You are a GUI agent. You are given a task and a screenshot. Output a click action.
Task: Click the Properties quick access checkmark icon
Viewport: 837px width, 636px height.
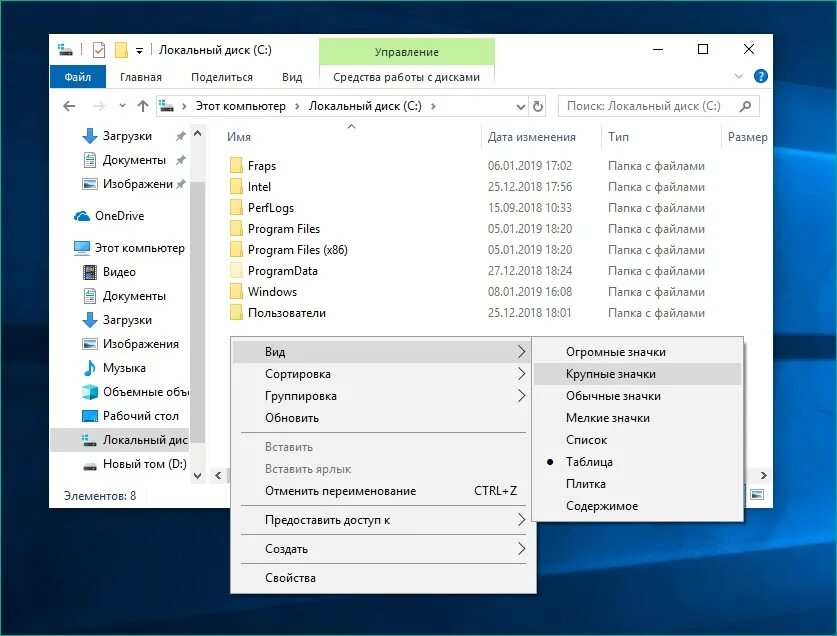click(x=99, y=50)
